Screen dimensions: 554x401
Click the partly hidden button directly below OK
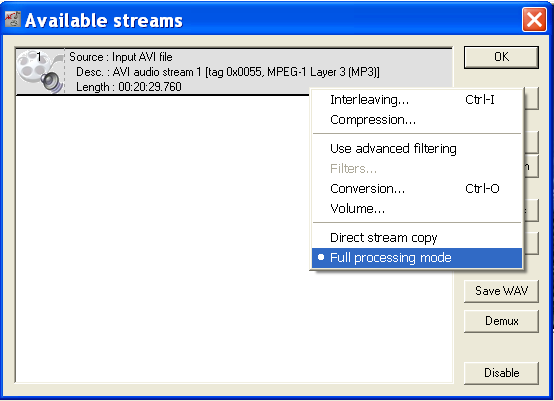tap(531, 99)
